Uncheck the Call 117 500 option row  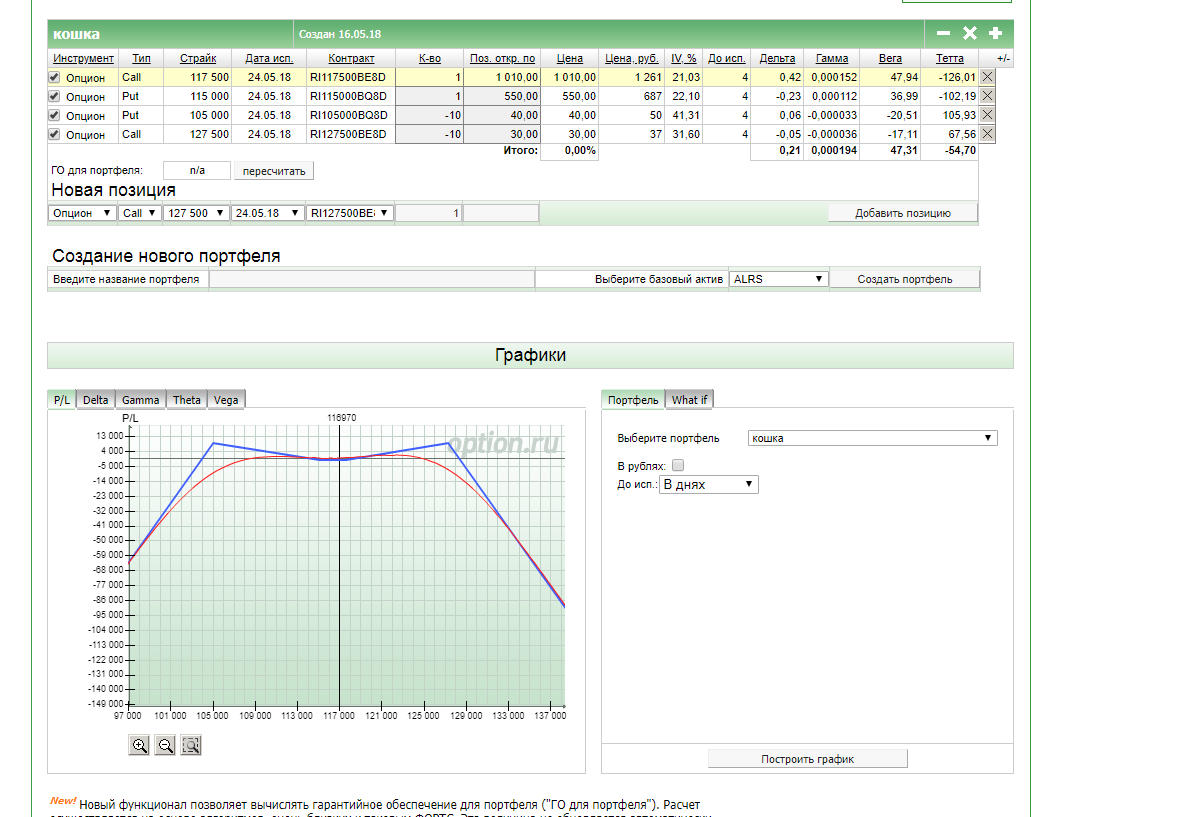54,77
